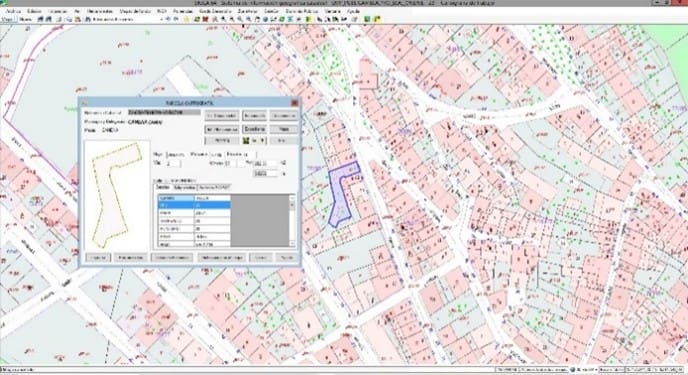Image resolution: width=688 pixels, height=375 pixels.
Task: Click the table scrollbar down arrow in dialog
Action: click(292, 243)
